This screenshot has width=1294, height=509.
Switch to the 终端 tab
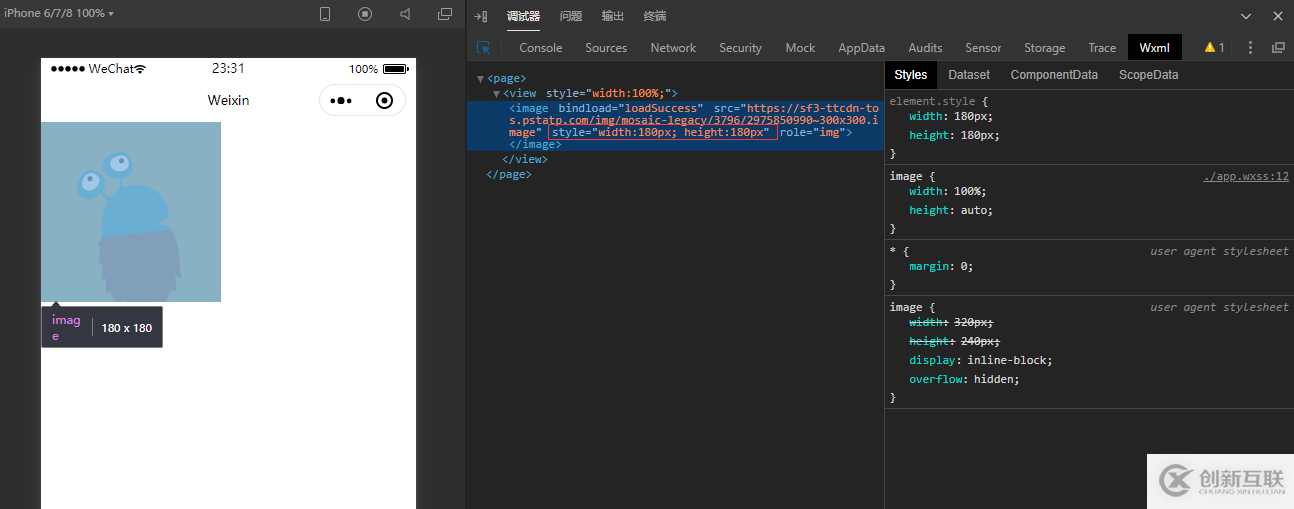[x=655, y=16]
